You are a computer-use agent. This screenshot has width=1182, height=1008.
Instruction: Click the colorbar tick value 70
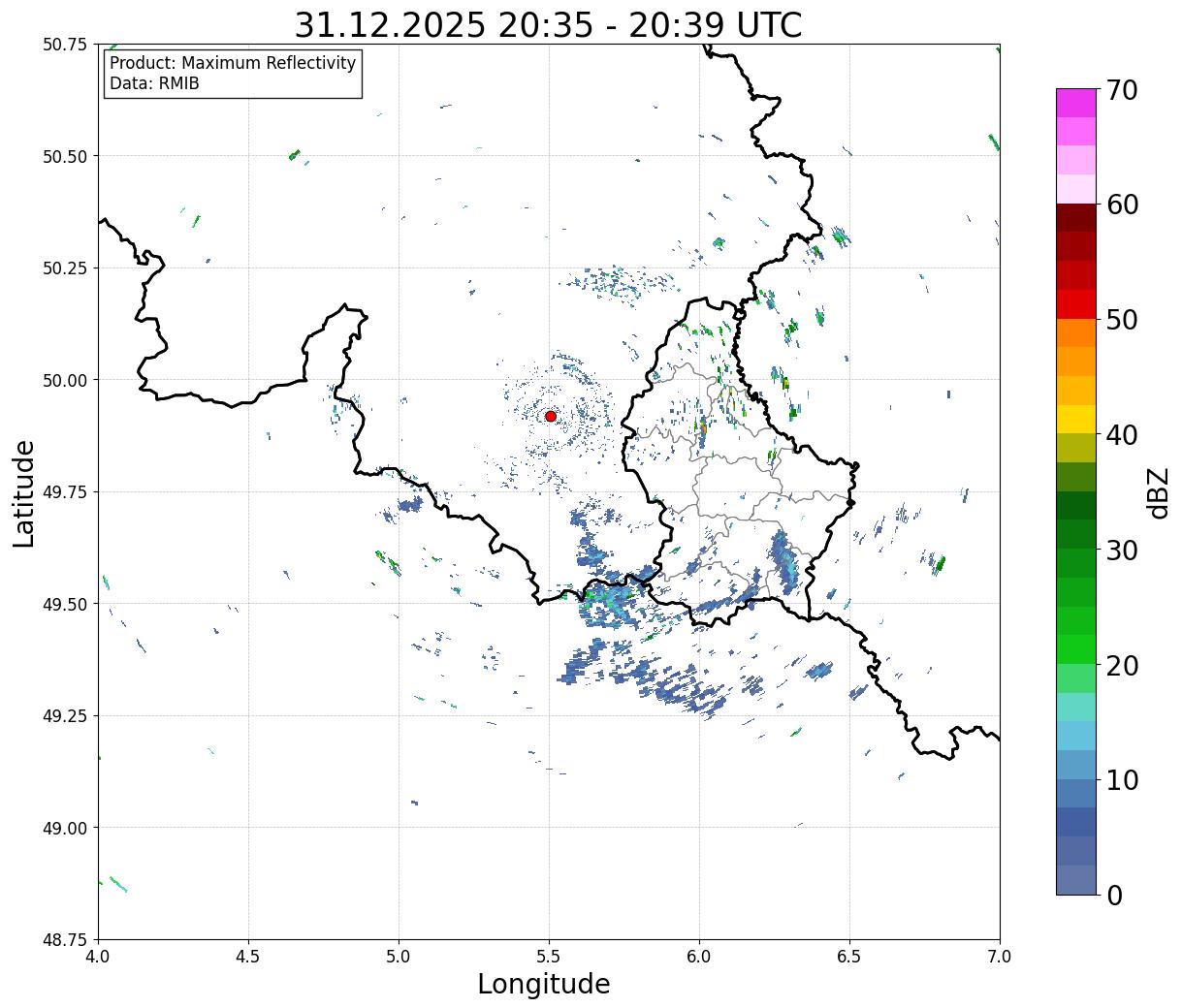(x=1122, y=90)
